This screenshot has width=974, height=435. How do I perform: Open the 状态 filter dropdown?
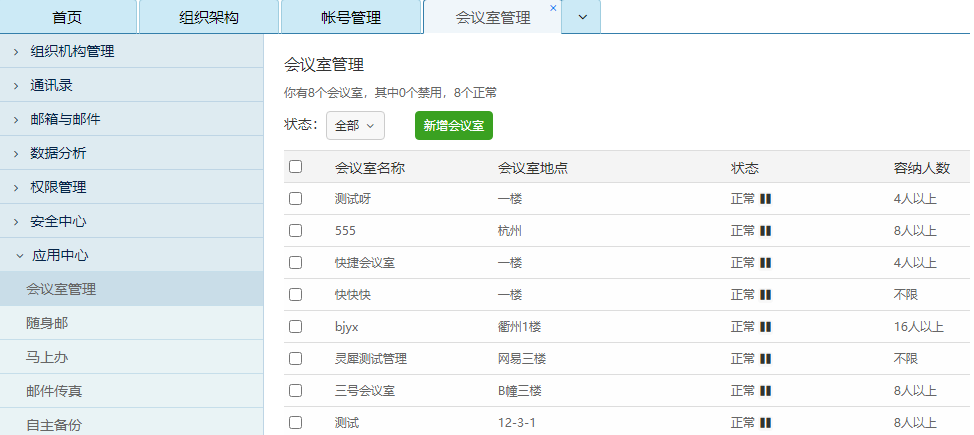click(355, 126)
